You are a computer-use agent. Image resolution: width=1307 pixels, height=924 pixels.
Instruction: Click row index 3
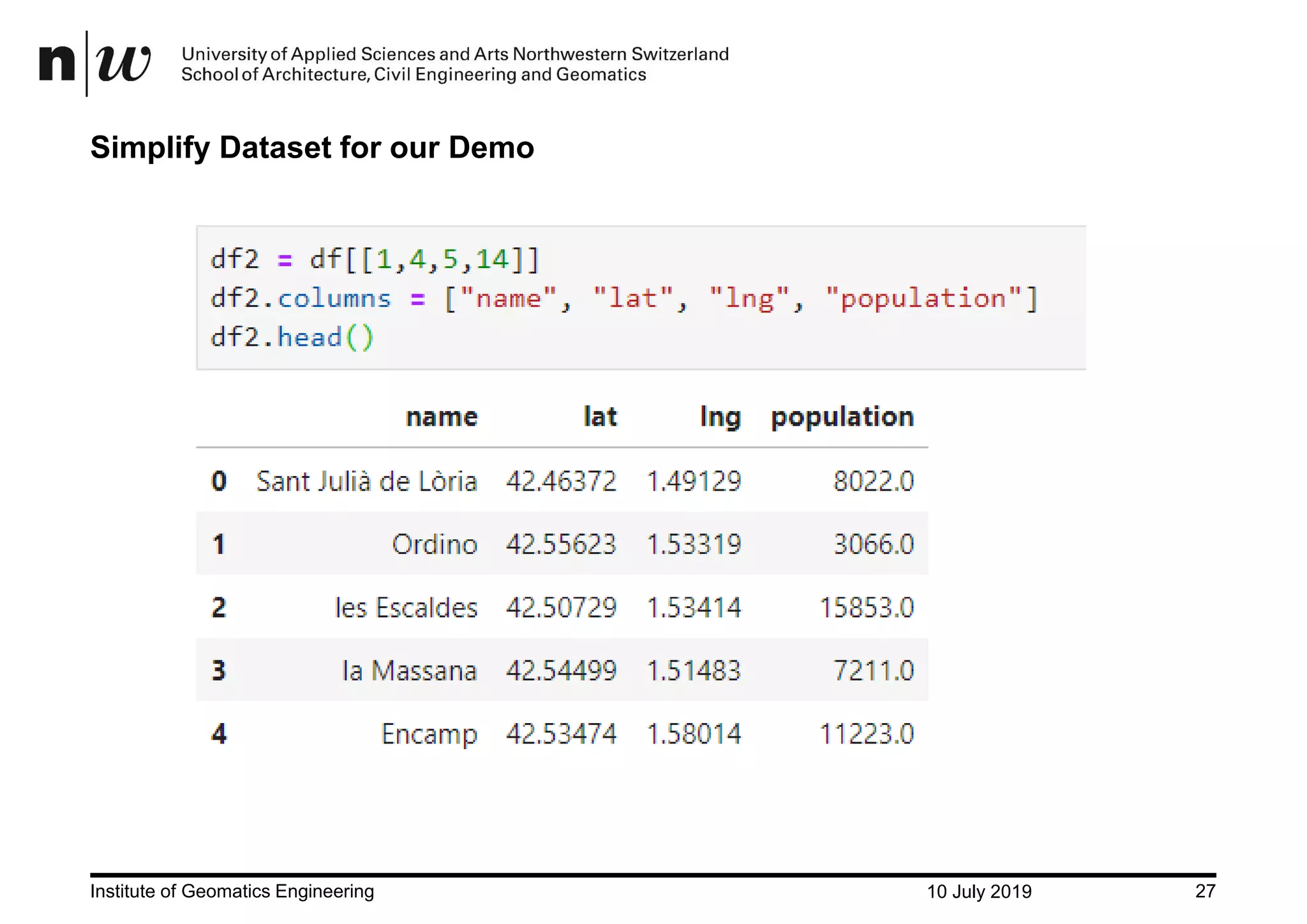point(219,671)
